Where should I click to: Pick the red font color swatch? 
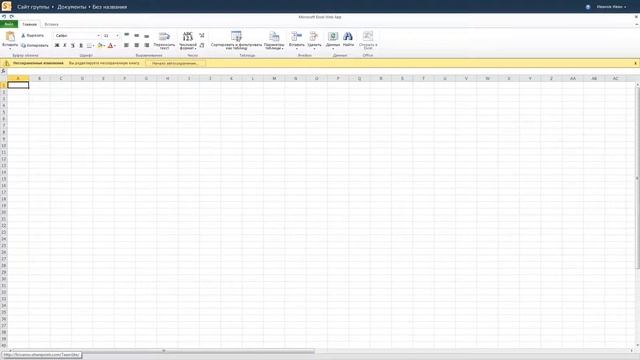pos(110,45)
